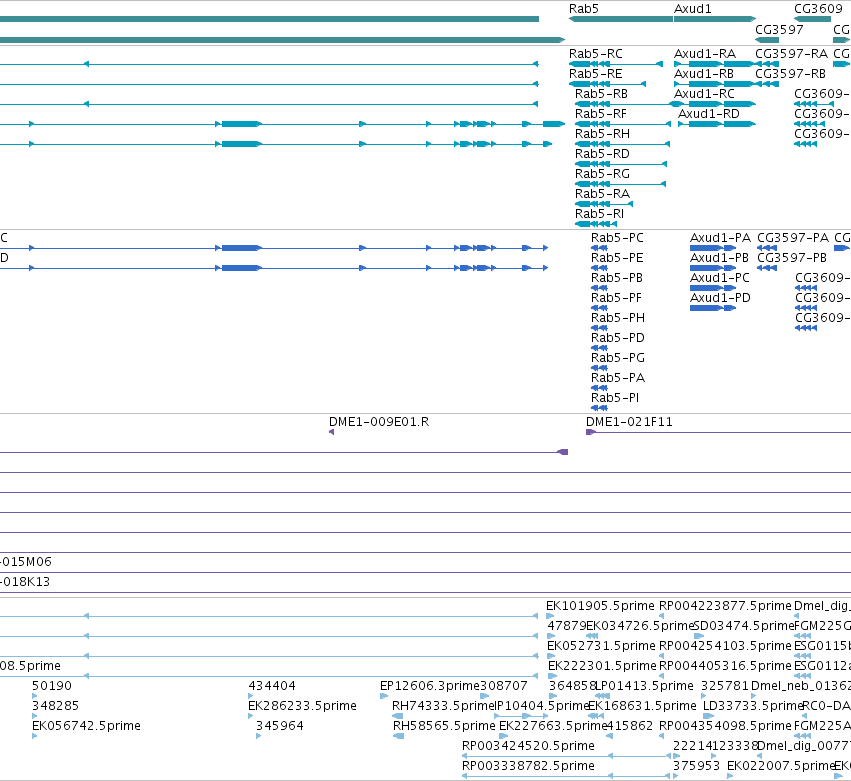Select protein Axud1-PD
The height and width of the screenshot is (781, 851).
(720, 298)
